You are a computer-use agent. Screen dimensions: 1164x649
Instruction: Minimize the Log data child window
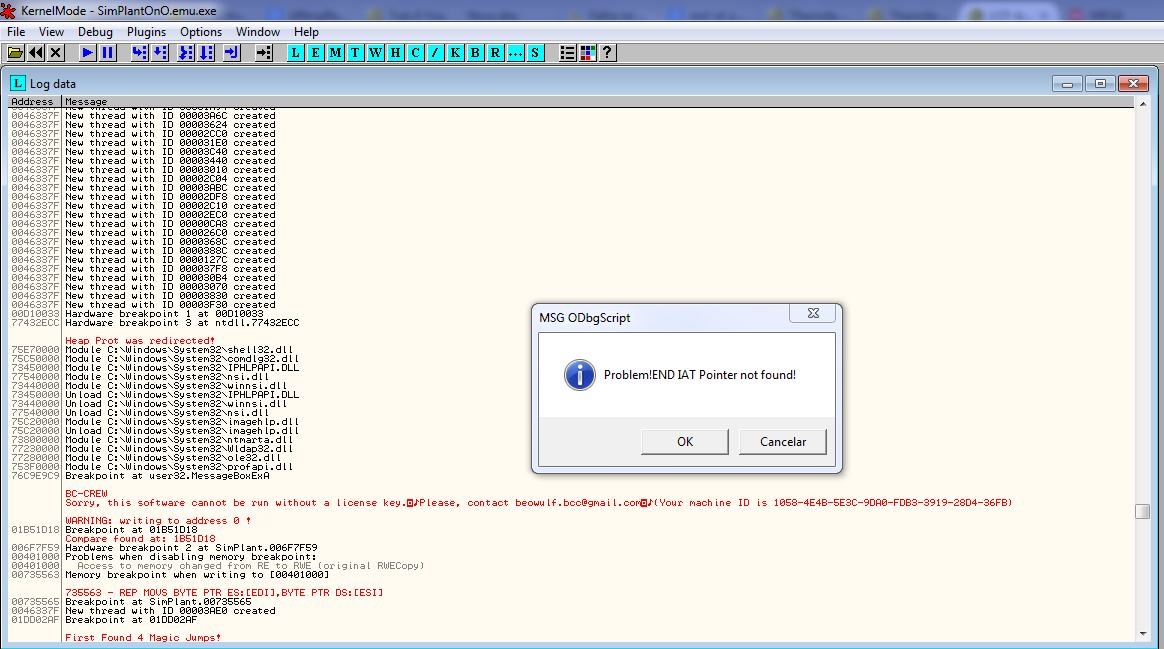pos(1067,84)
